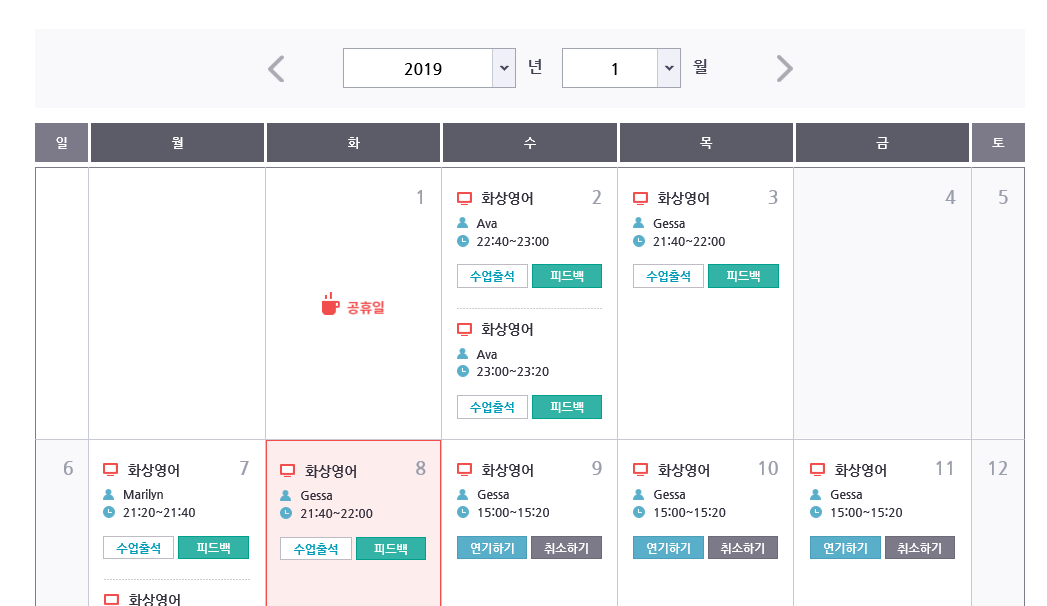The height and width of the screenshot is (606, 1047).
Task: Go to next month with right arrow
Action: [x=785, y=69]
